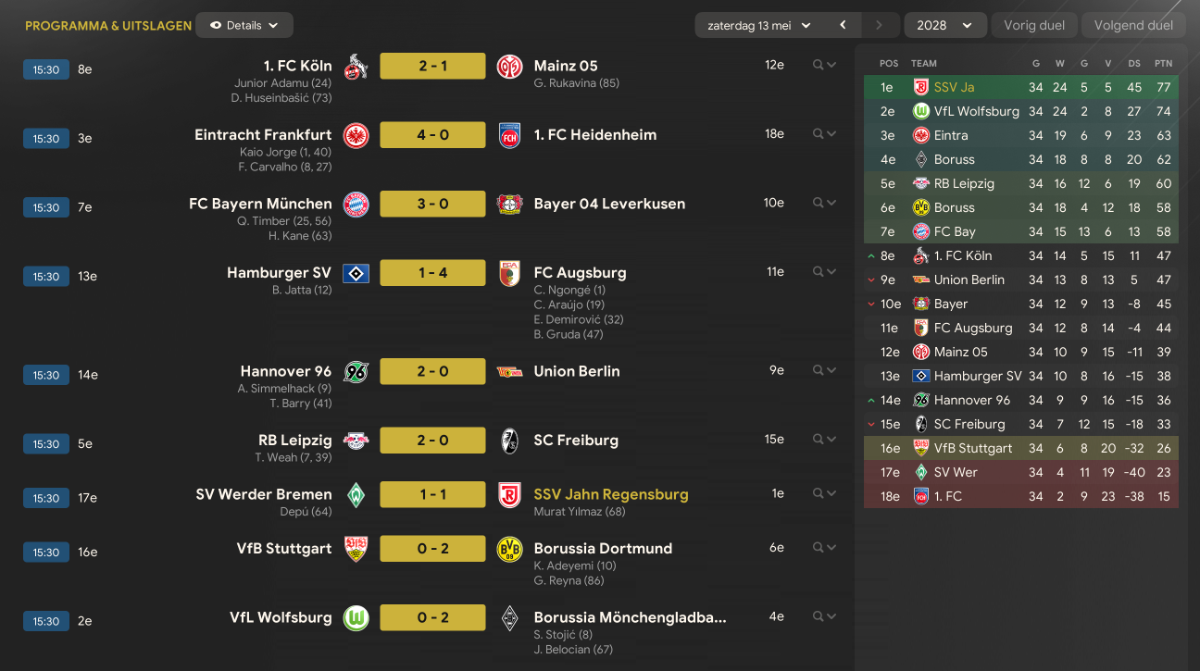Click the Hannover 96 club logo

pos(355,372)
